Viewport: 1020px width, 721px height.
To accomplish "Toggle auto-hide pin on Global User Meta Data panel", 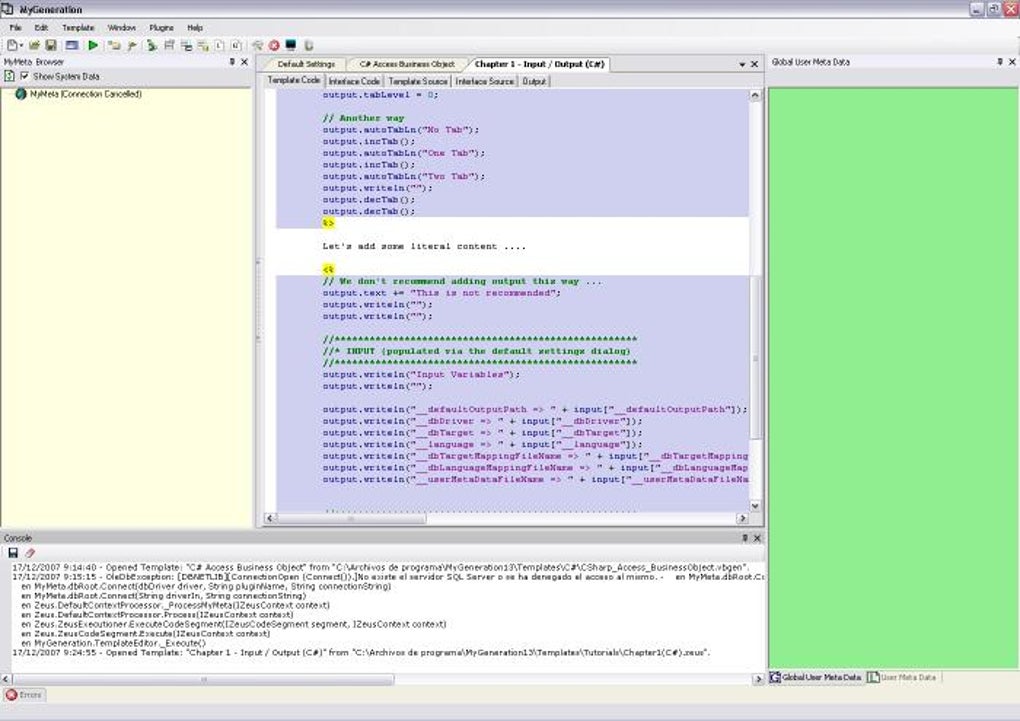I will [999, 62].
